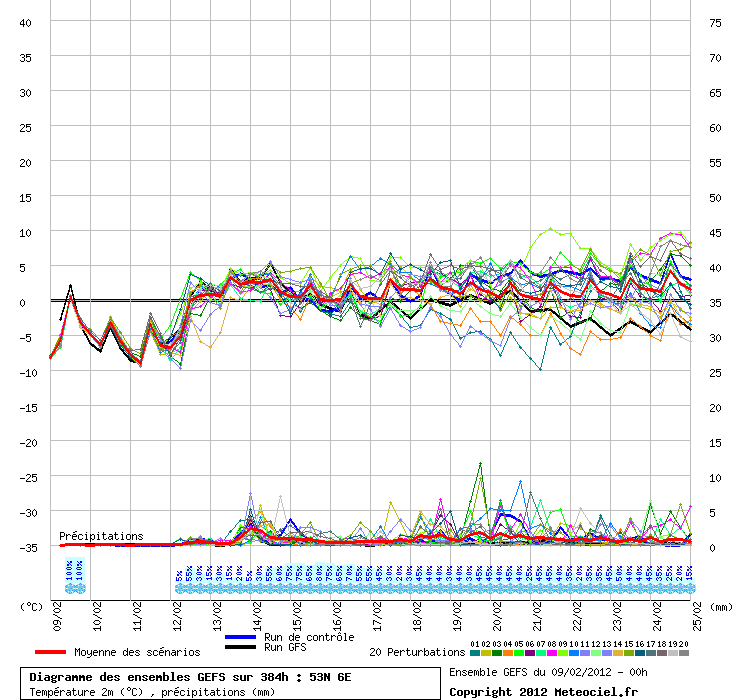Select the dark green swatch labeled 03

coord(497,653)
